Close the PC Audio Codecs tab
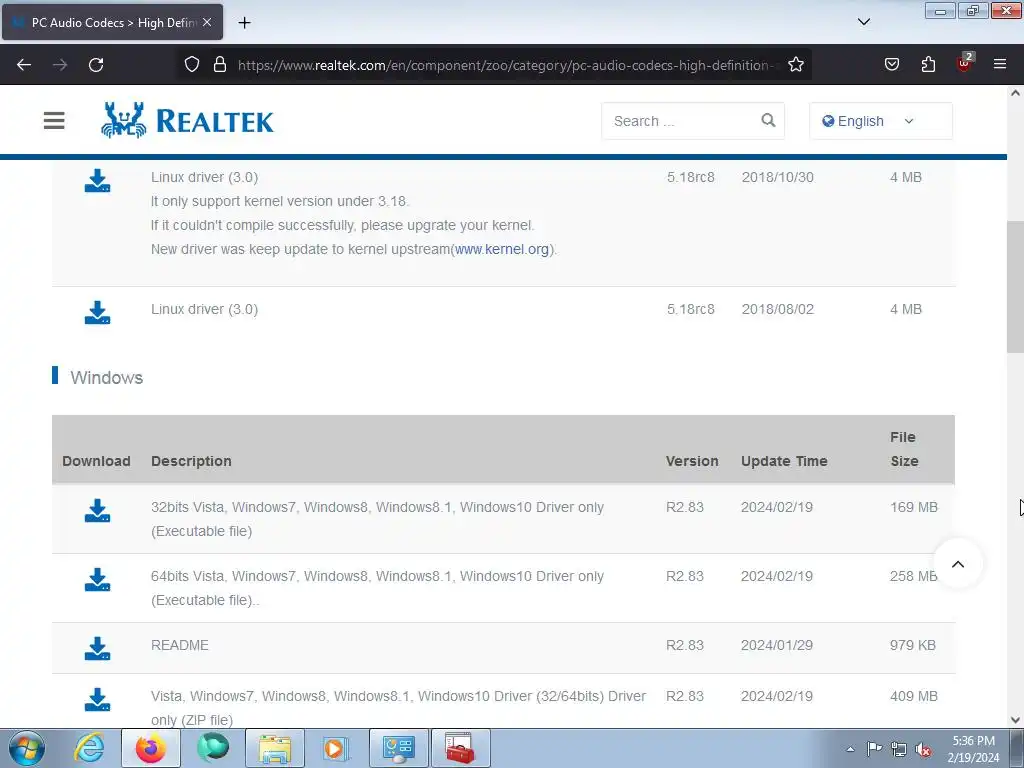Viewport: 1024px width, 768px height. point(207,22)
